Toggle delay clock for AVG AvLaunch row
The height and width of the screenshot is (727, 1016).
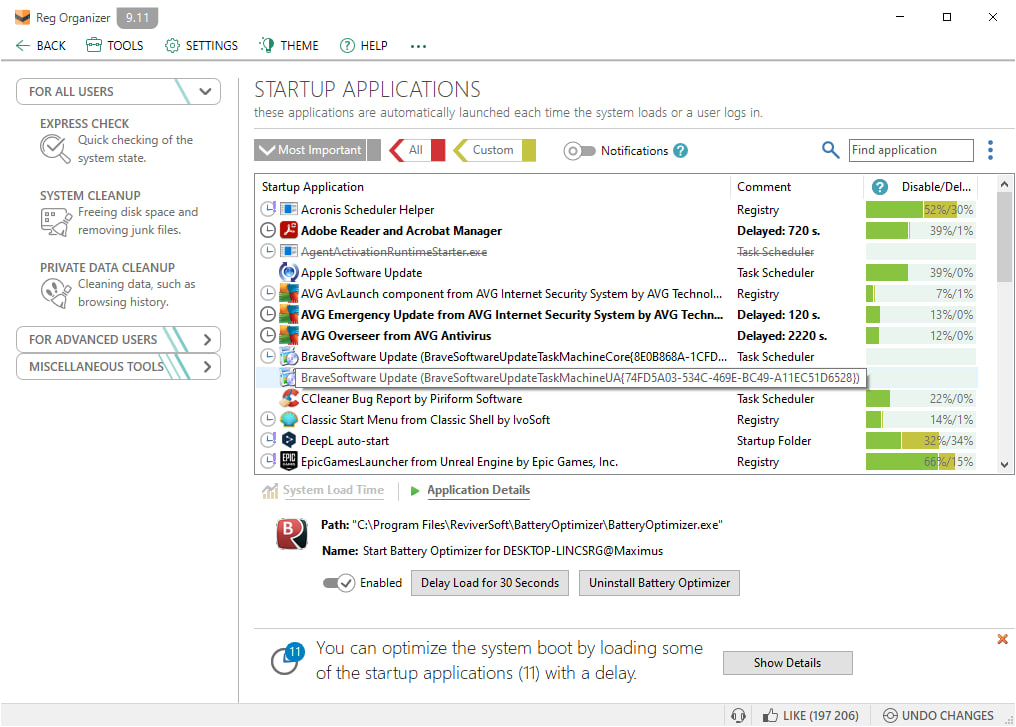[x=268, y=293]
